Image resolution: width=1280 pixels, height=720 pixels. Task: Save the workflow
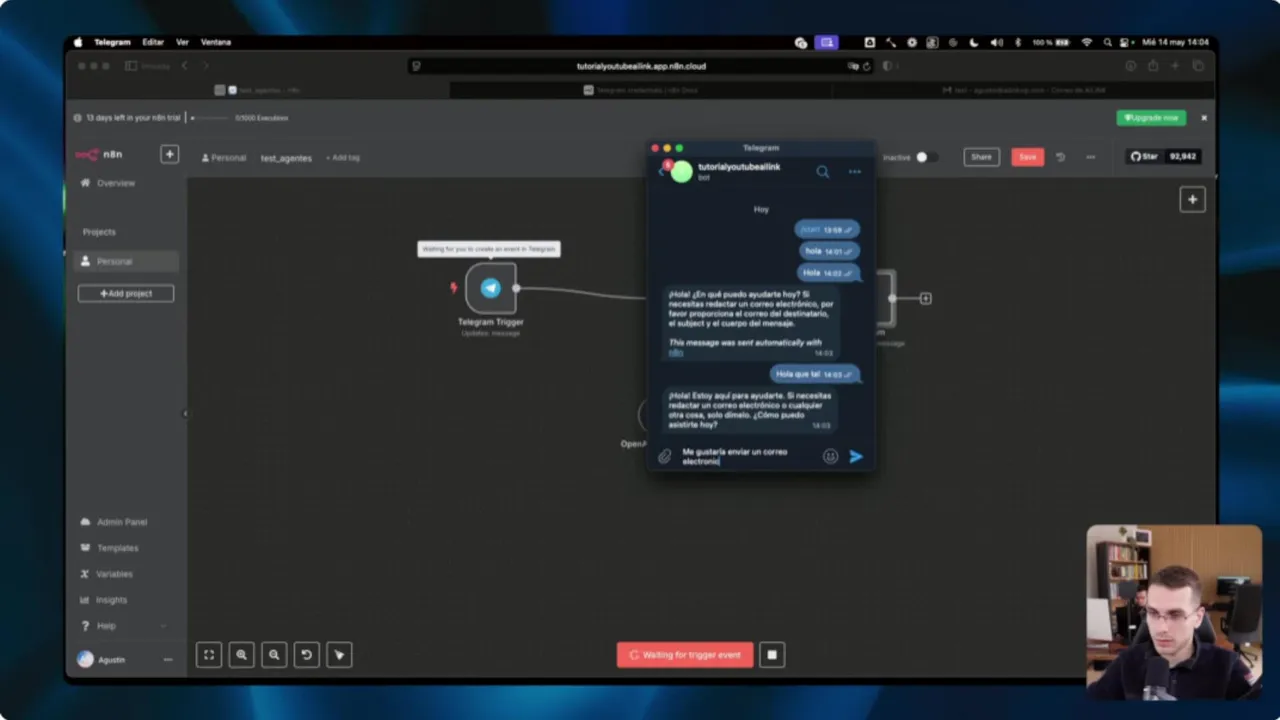(x=1027, y=157)
